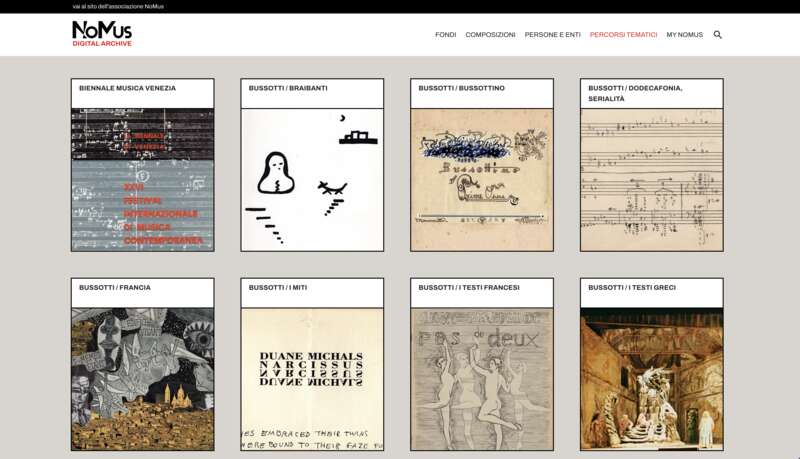Open the search magnifier icon
The width and height of the screenshot is (800, 459).
coord(717,35)
